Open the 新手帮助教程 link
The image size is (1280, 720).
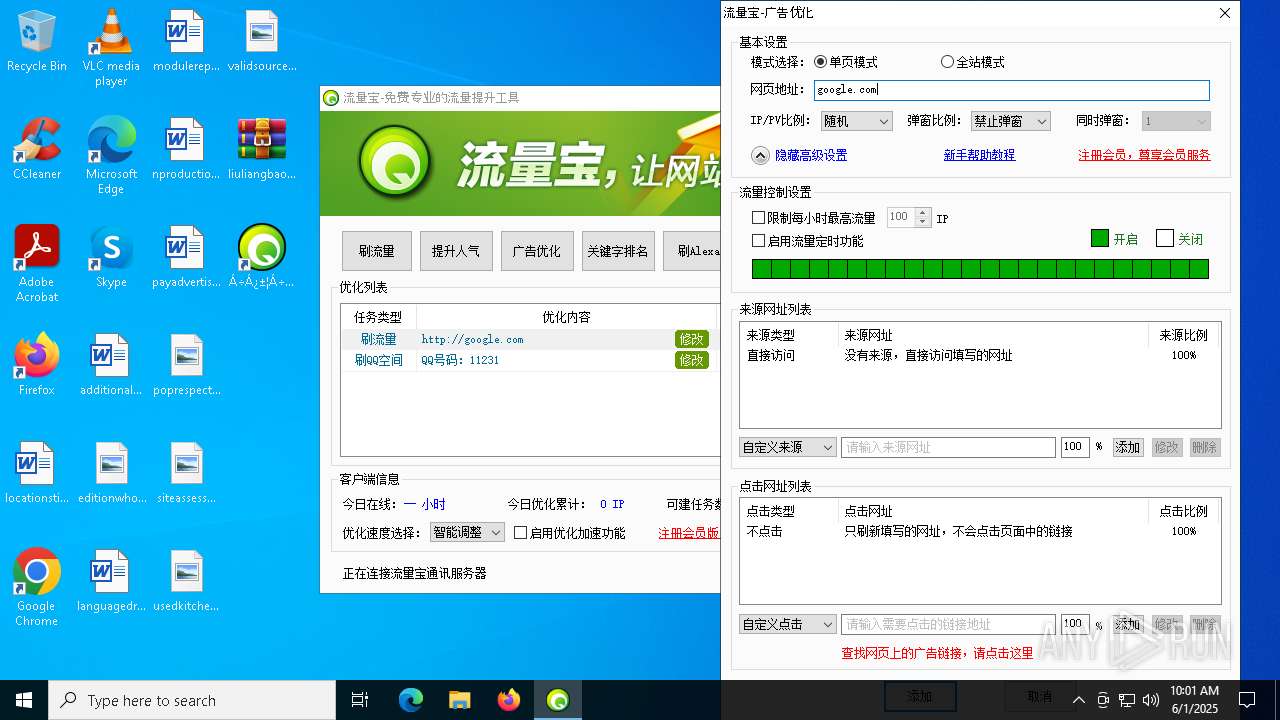979,155
